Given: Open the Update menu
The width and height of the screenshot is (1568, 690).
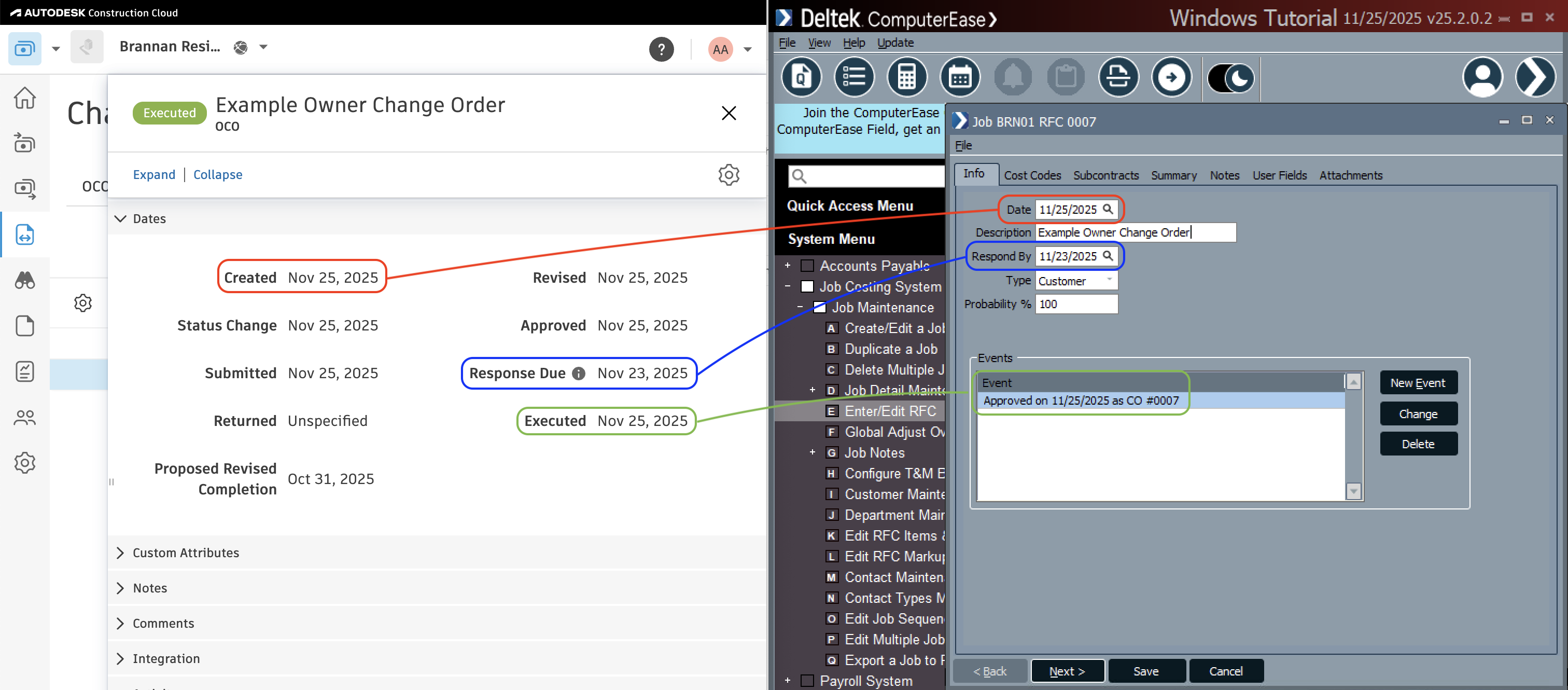Looking at the screenshot, I should coord(895,43).
